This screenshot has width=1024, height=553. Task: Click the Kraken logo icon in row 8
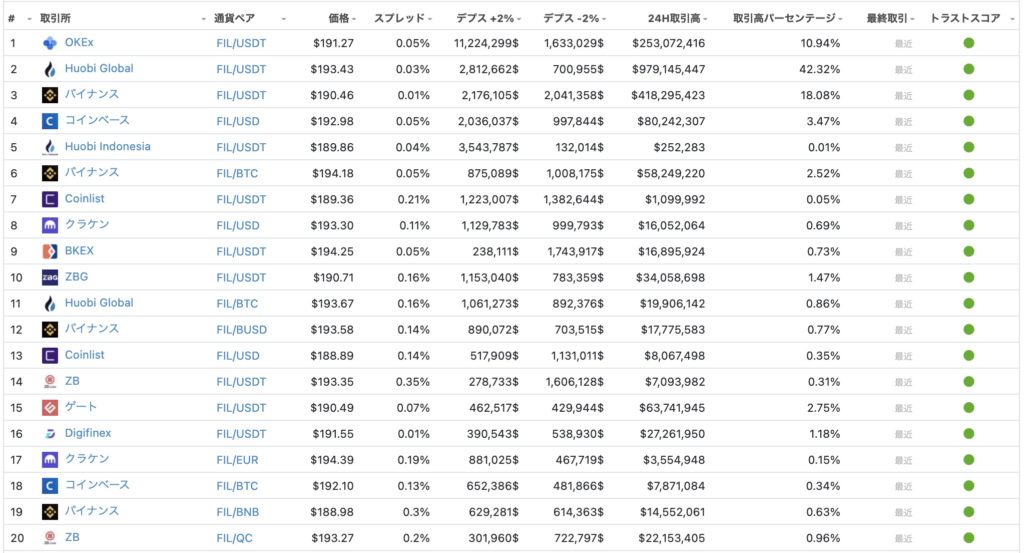tap(50, 225)
